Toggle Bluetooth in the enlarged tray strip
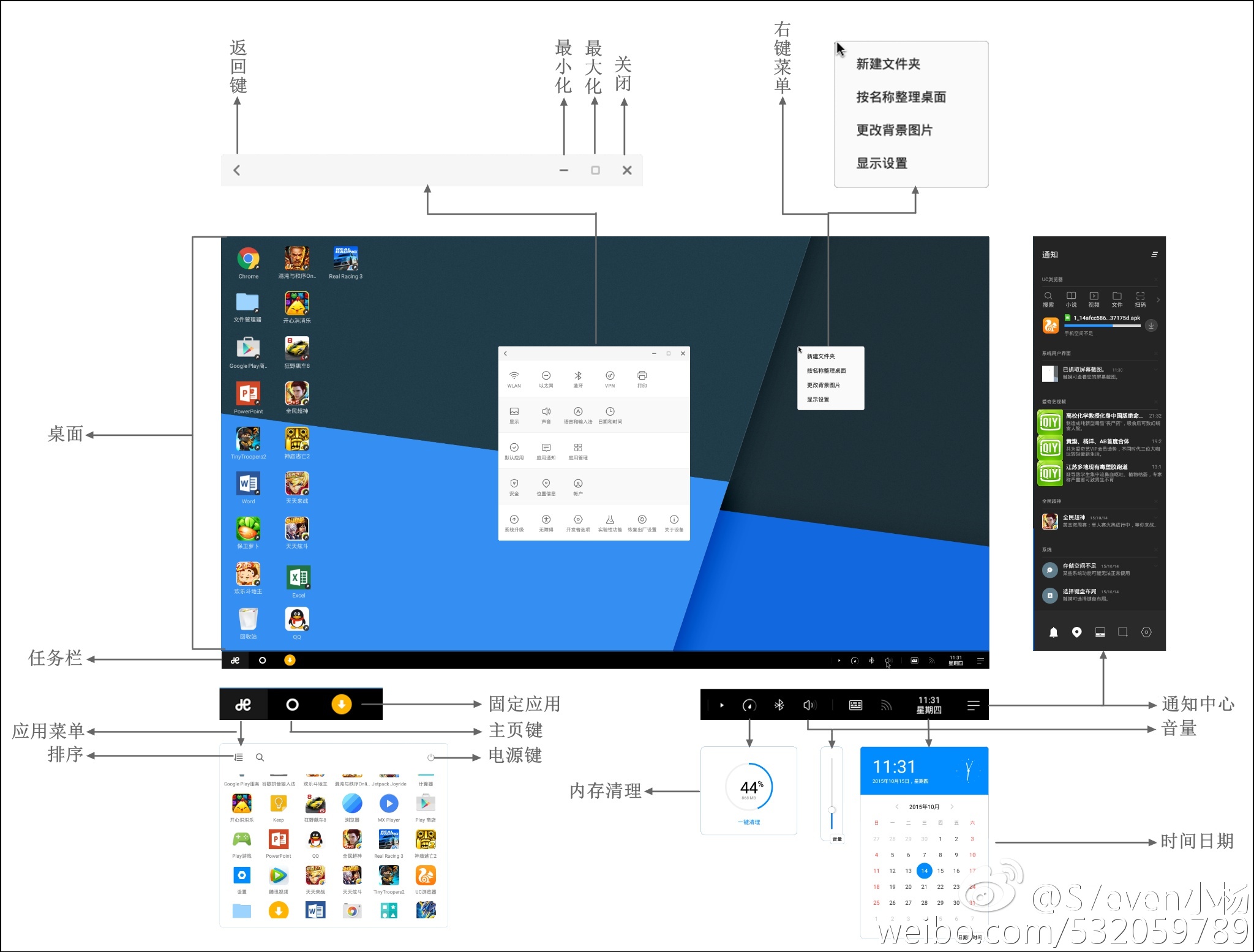Screen dimensions: 1254x952 [779, 705]
